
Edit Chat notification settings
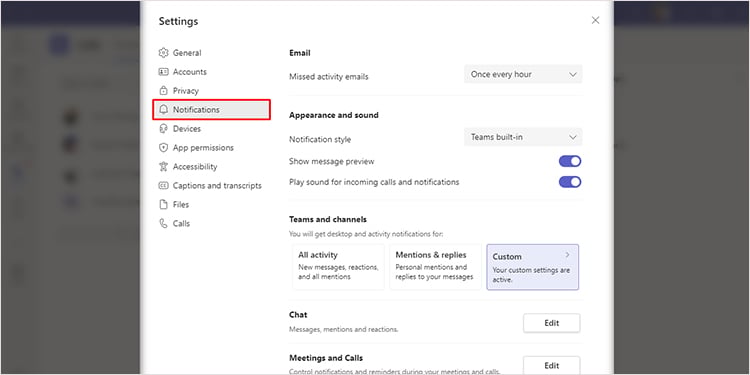coord(551,323)
